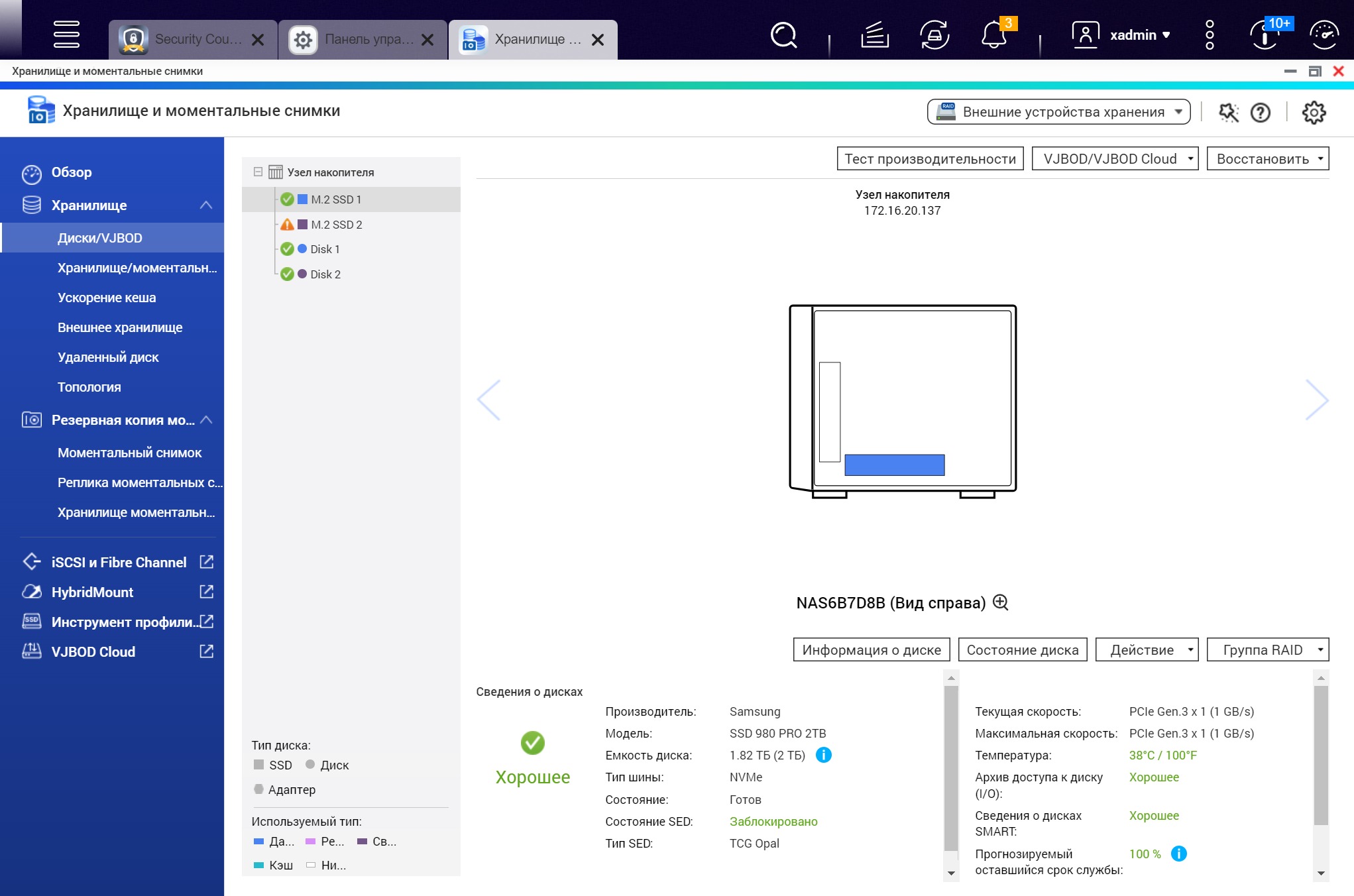
Task: Click Тест производительности button
Action: coord(930,159)
